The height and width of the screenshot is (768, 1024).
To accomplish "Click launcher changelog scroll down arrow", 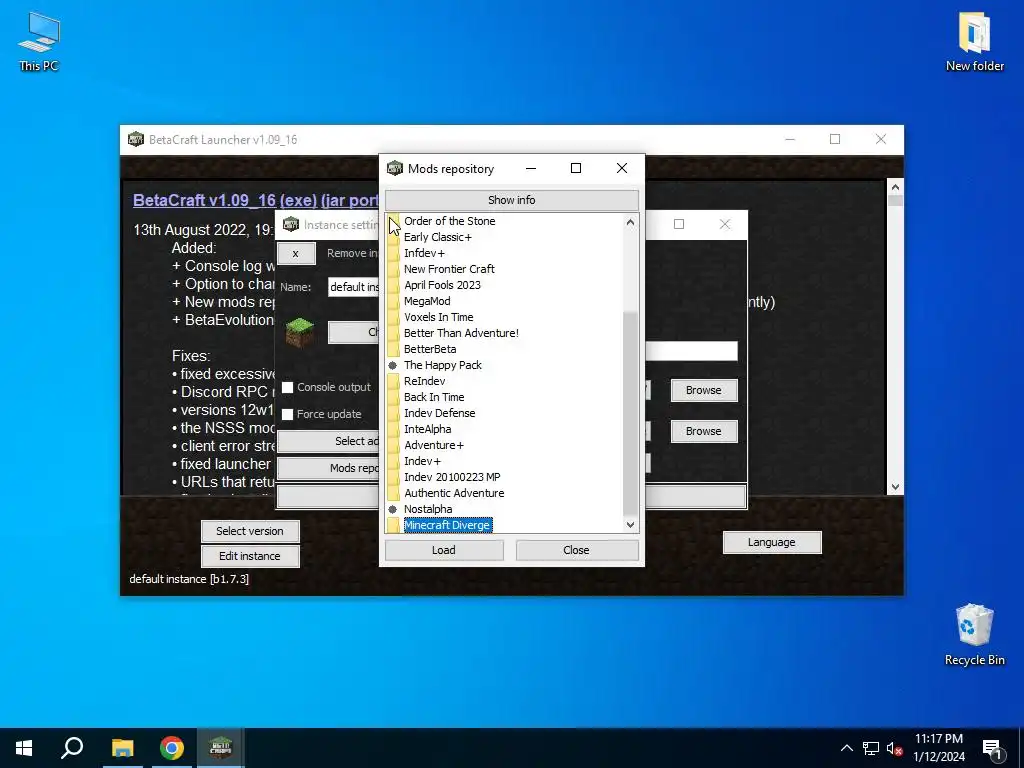I will pyautogui.click(x=895, y=487).
